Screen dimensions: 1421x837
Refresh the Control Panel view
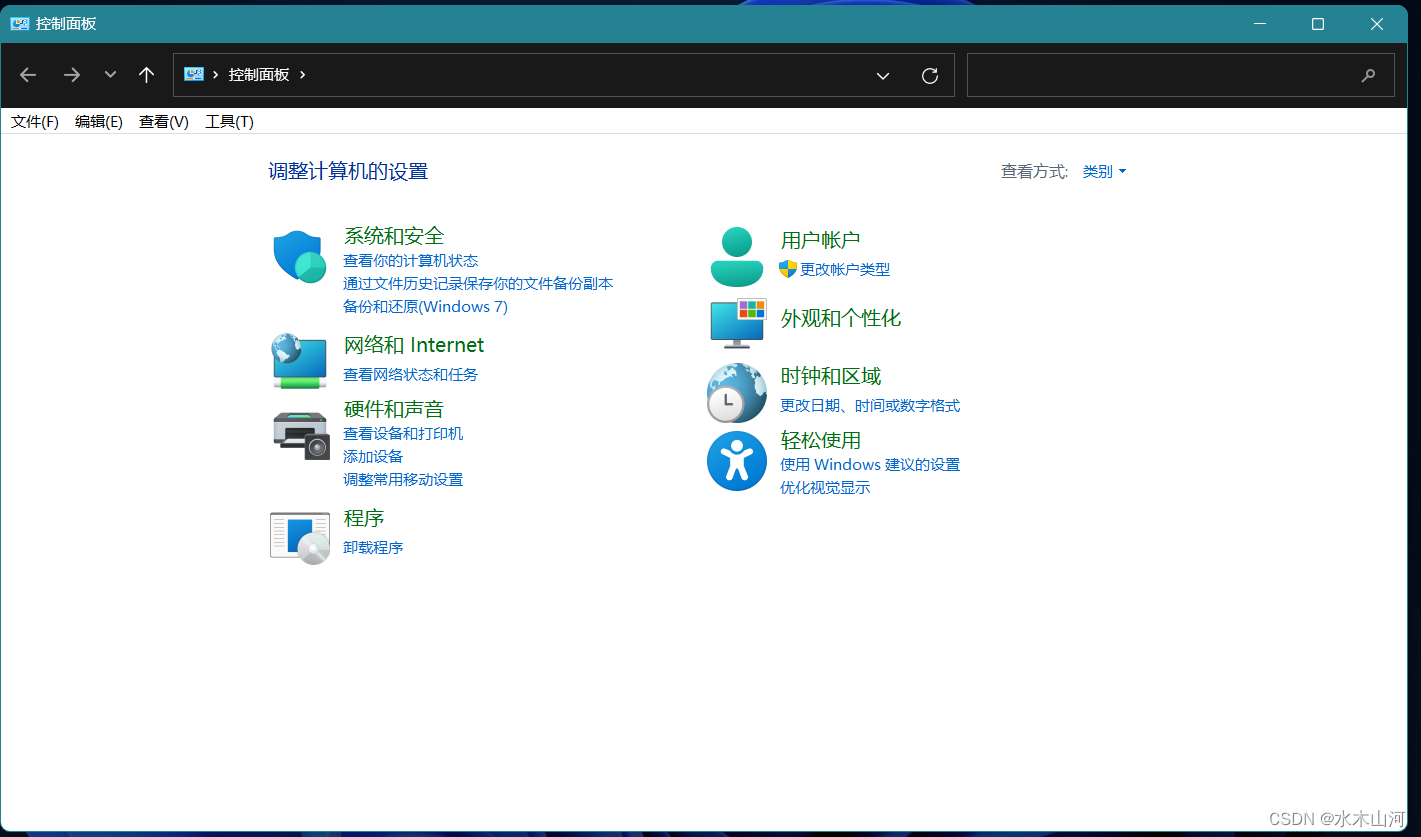pyautogui.click(x=930, y=75)
